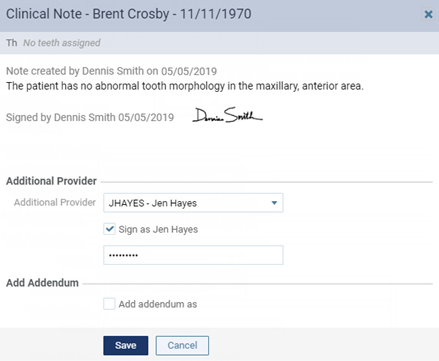Viewport: 439px width, 361px height.
Task: Enable the 'Add addendum as' checkbox
Action: tap(109, 304)
